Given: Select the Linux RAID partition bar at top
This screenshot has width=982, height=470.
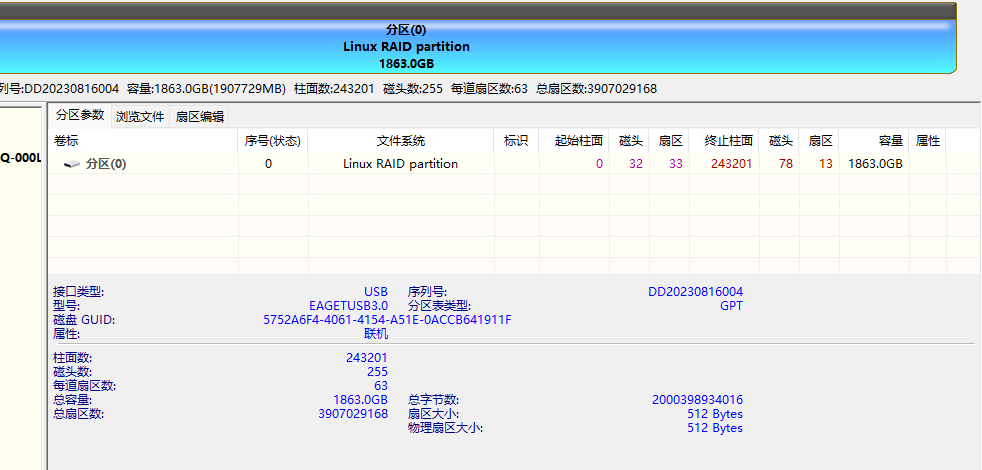Looking at the screenshot, I should (x=406, y=46).
